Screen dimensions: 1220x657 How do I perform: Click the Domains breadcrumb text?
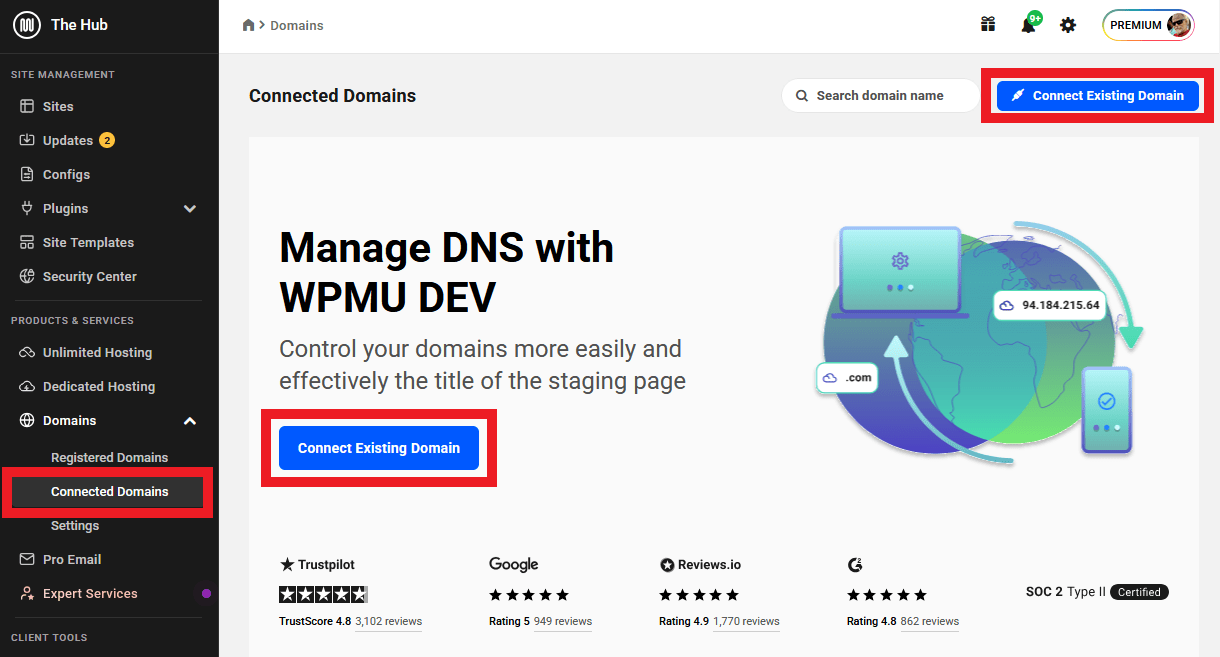point(297,25)
